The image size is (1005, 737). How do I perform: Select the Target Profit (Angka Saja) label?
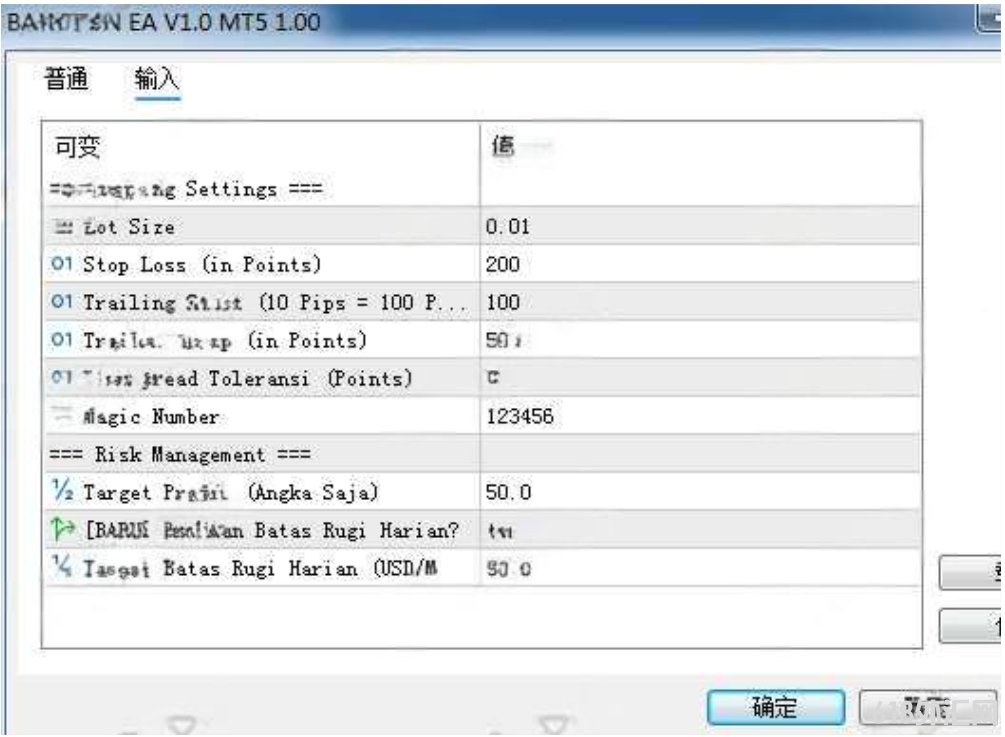pos(231,492)
